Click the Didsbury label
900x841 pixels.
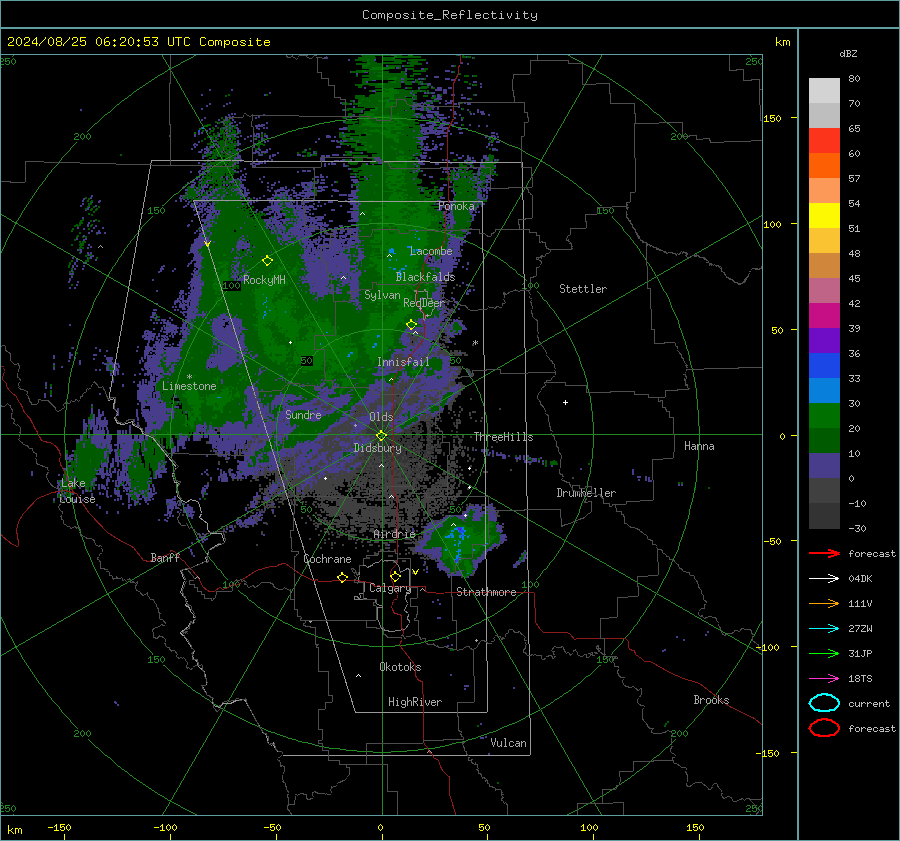[377, 448]
